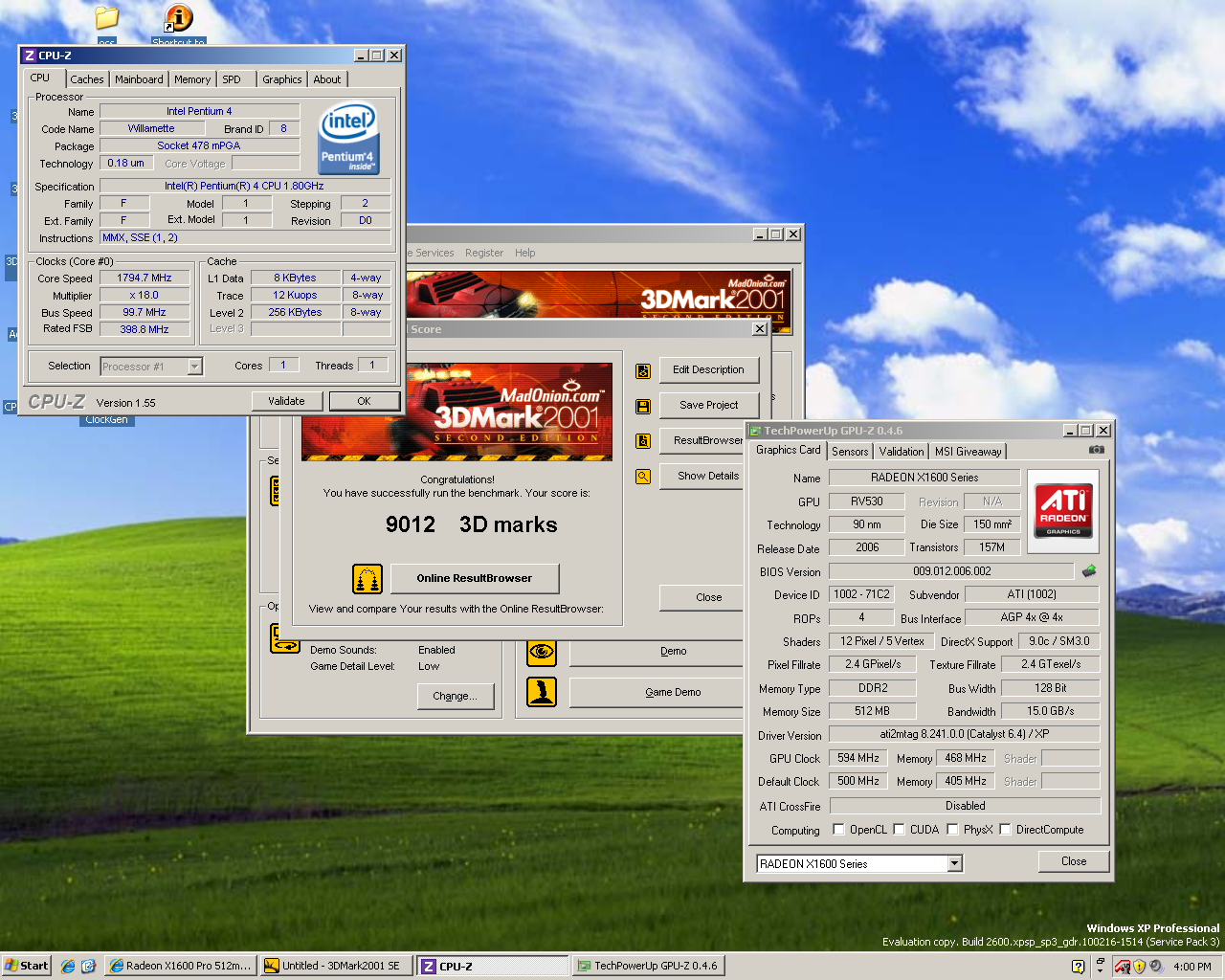The height and width of the screenshot is (980, 1225).
Task: Open the Memory tab in CPU-Z
Action: click(192, 79)
